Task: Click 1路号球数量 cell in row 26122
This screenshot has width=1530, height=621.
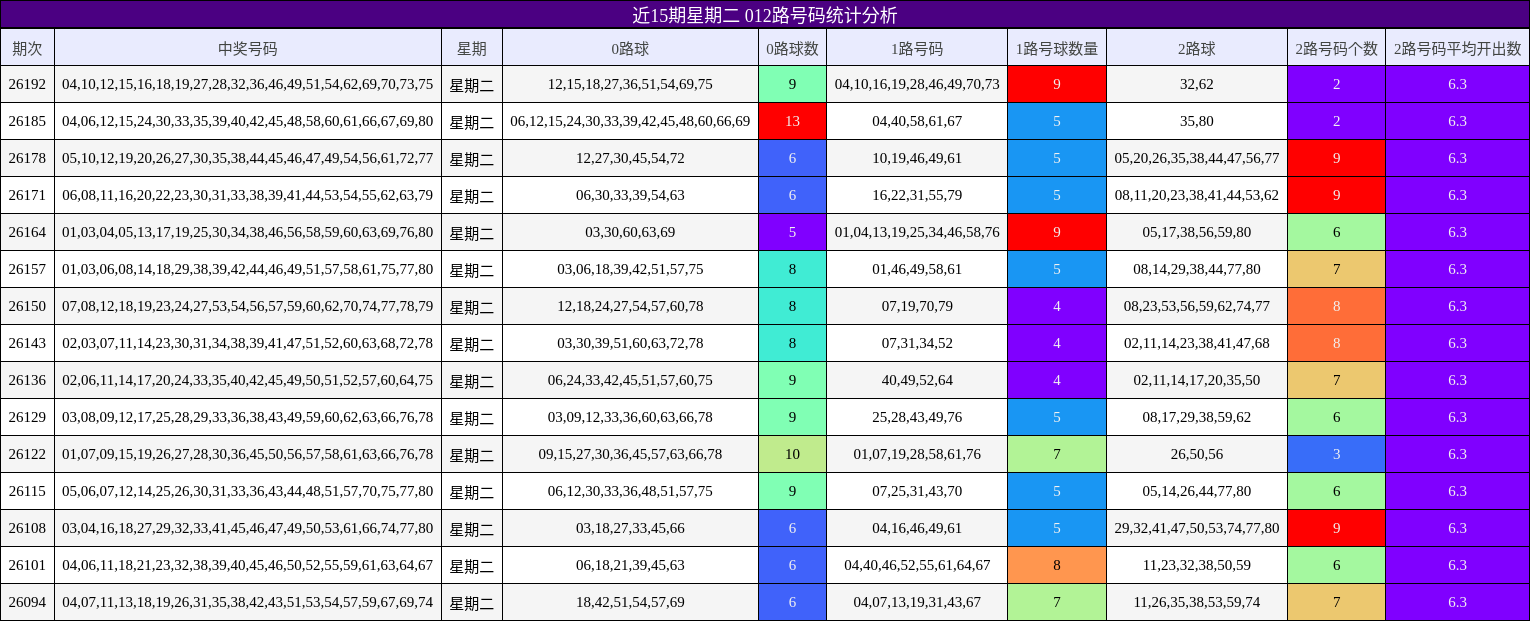Action: point(1057,454)
